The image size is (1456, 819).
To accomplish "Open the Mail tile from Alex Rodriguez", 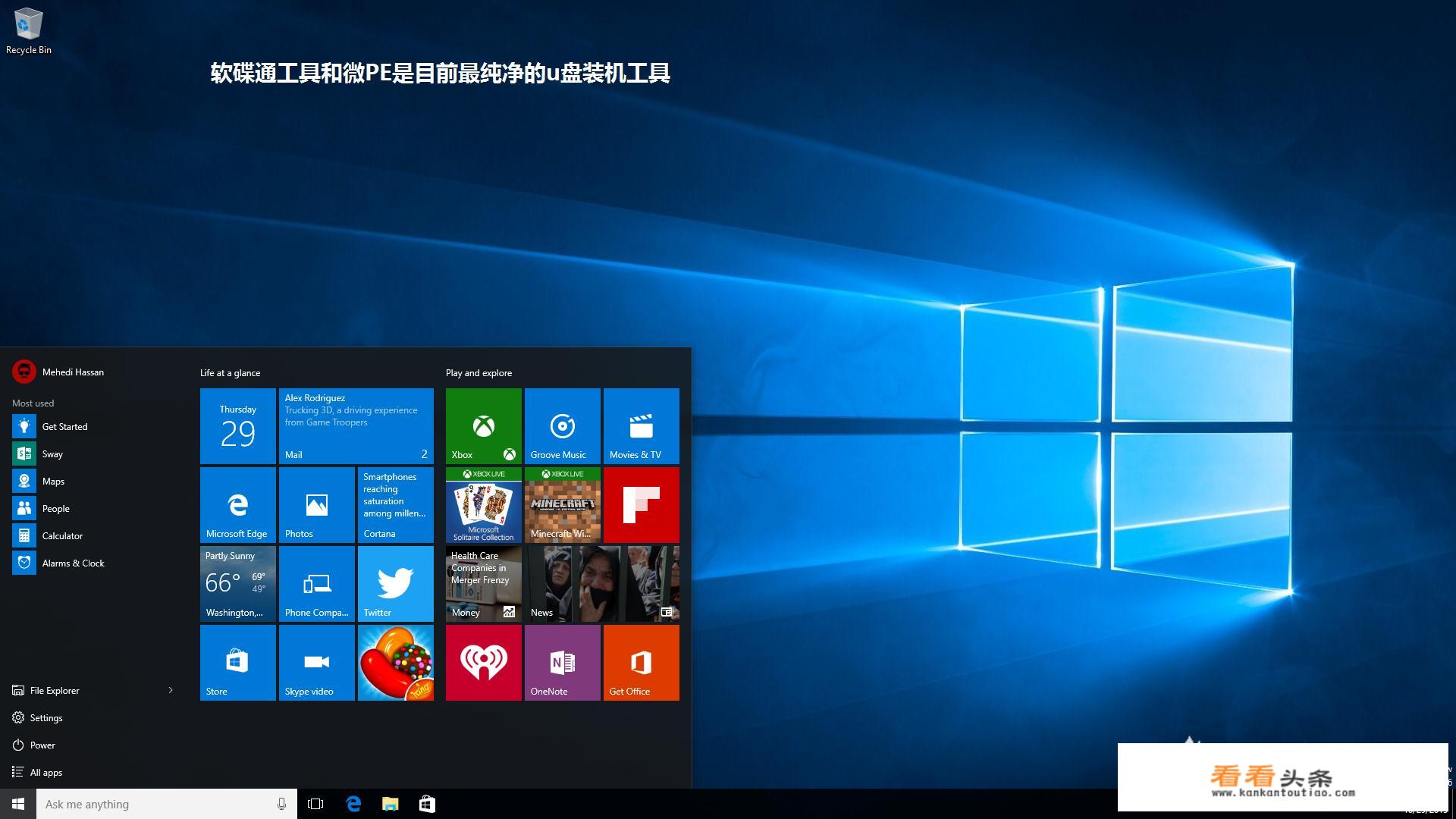I will [356, 426].
